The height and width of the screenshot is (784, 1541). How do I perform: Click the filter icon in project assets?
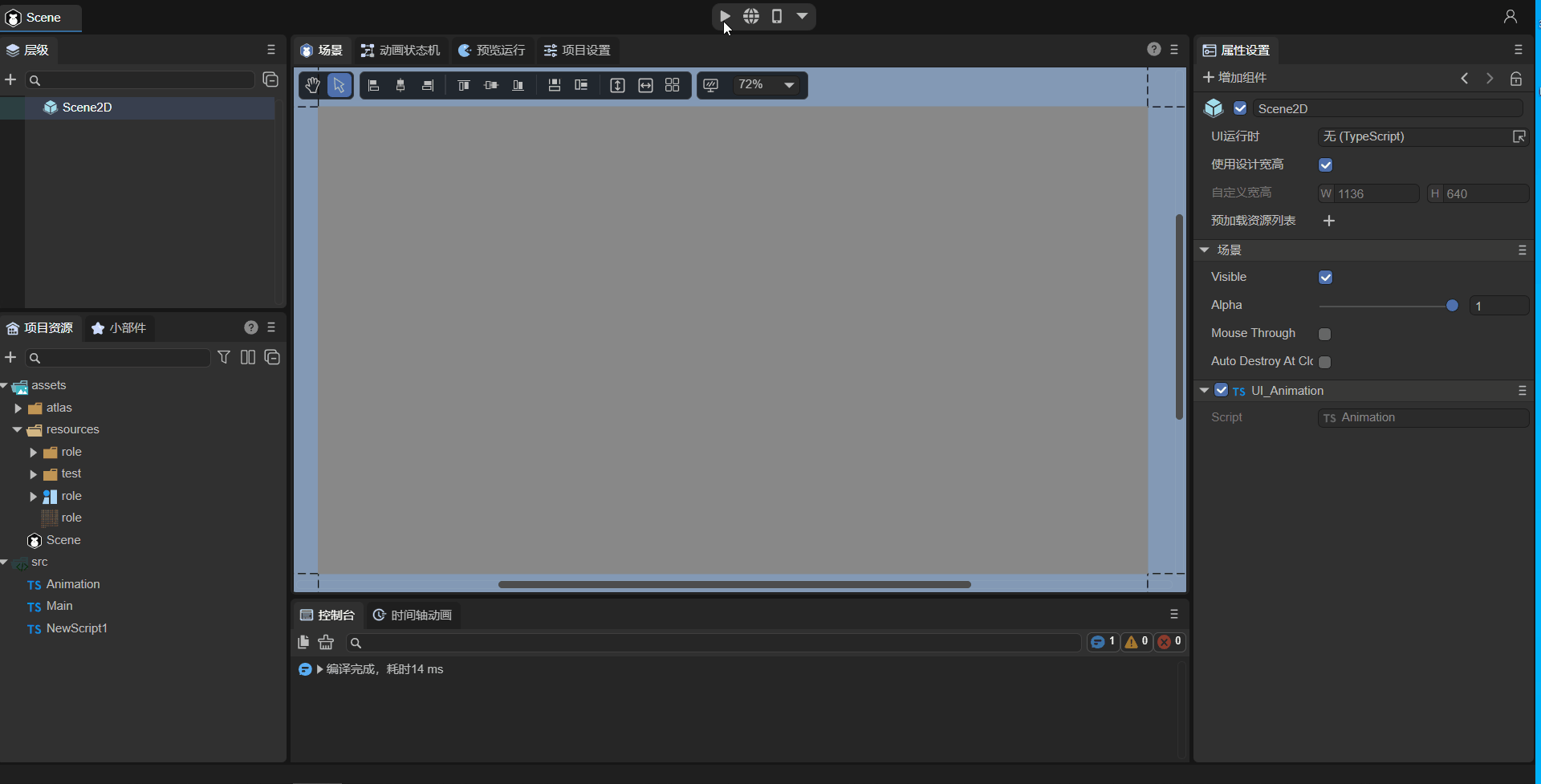coord(224,357)
